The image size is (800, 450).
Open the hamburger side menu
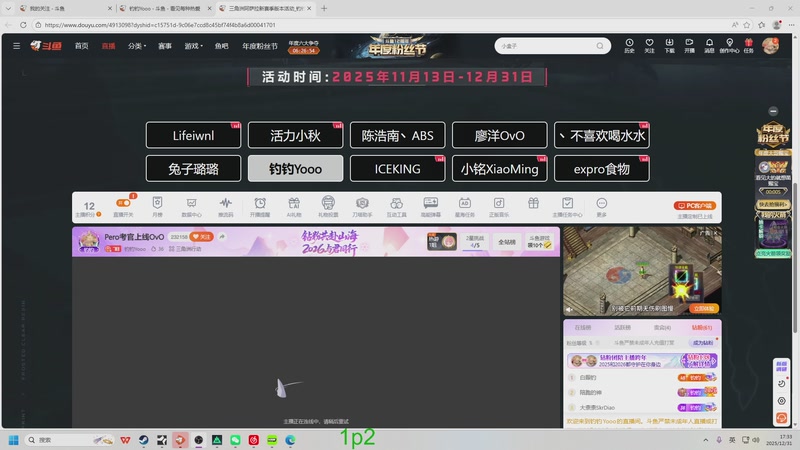[16, 46]
